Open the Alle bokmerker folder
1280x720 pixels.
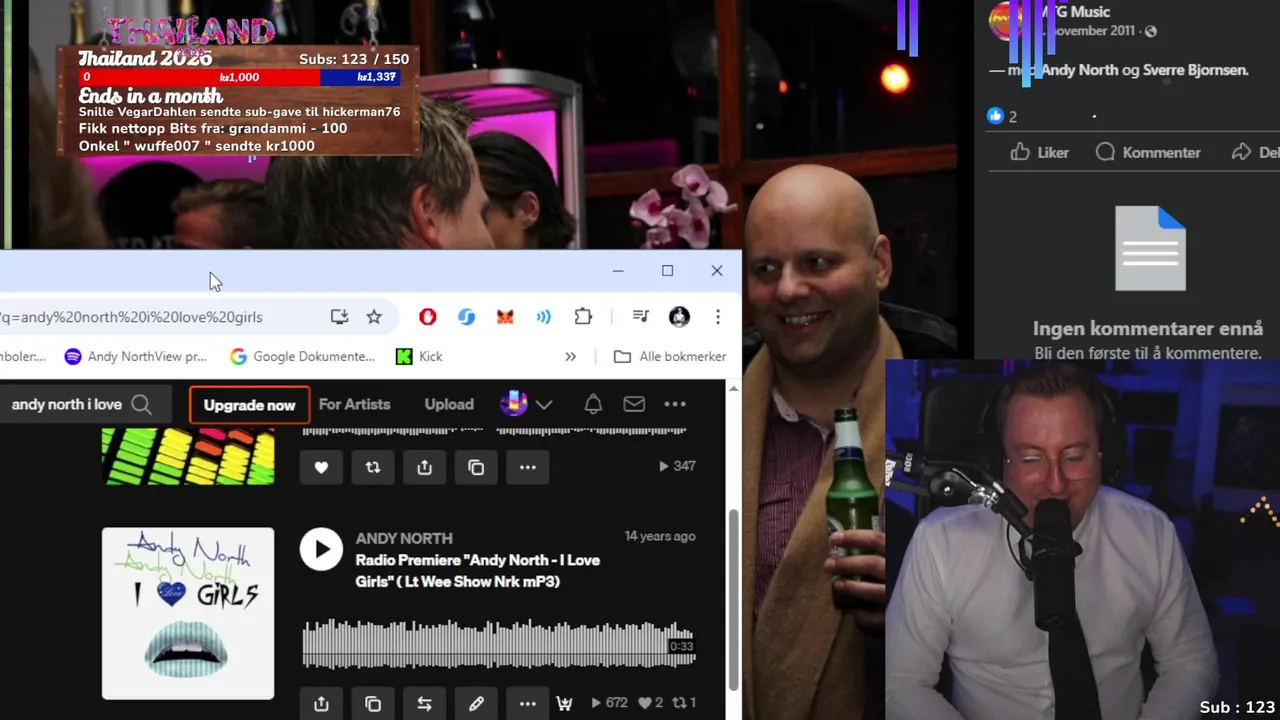(669, 356)
